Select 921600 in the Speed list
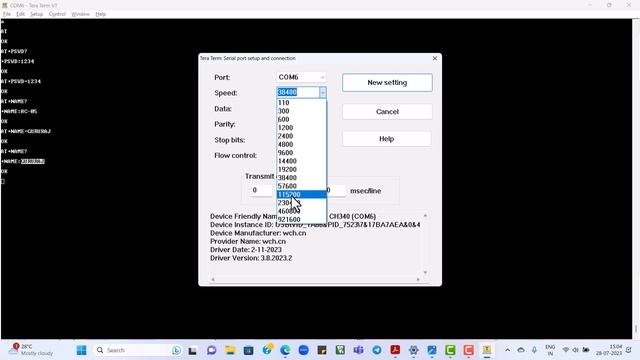640x360 pixels. [x=301, y=220]
